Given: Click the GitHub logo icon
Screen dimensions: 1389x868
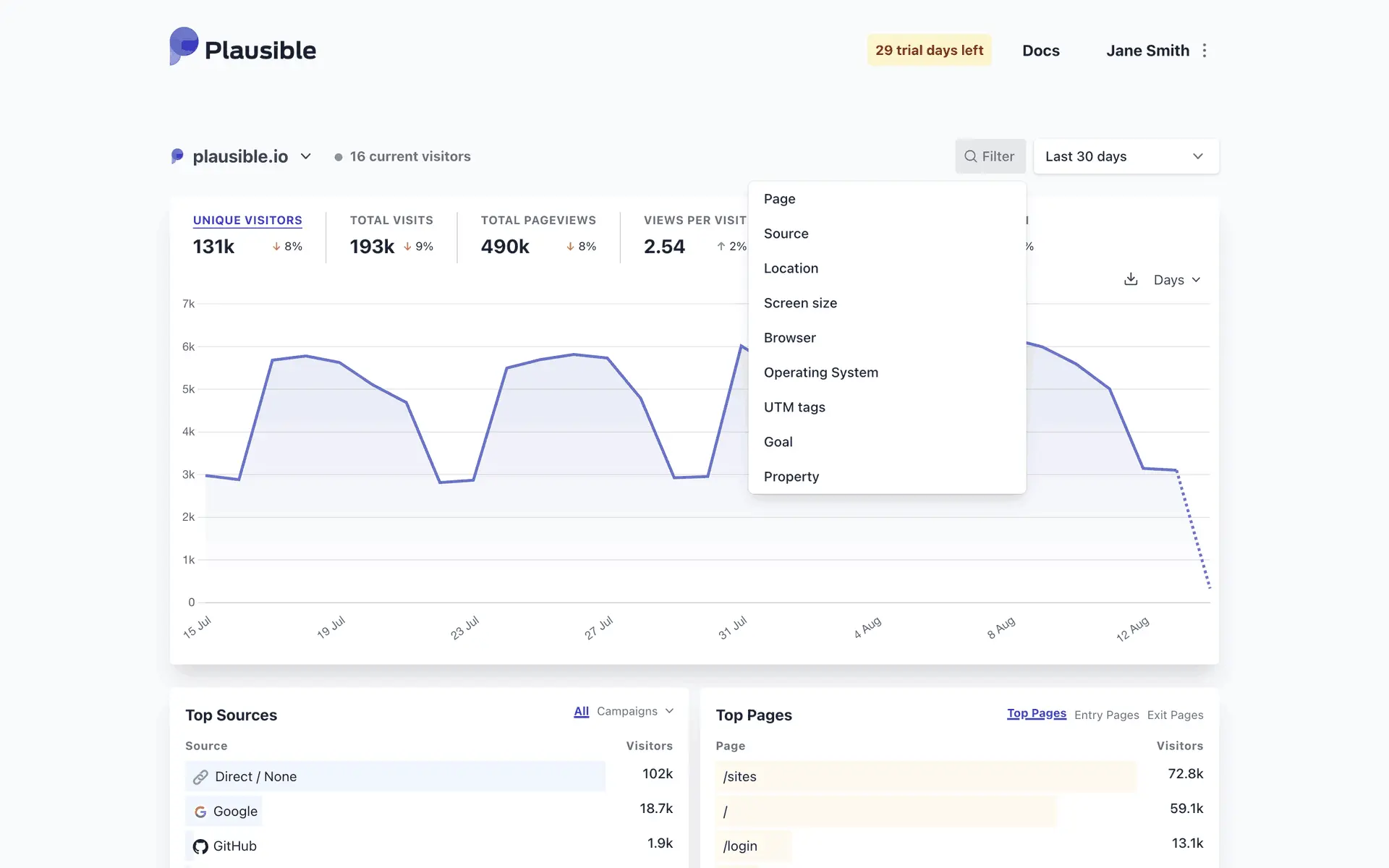Looking at the screenshot, I should coord(200,846).
